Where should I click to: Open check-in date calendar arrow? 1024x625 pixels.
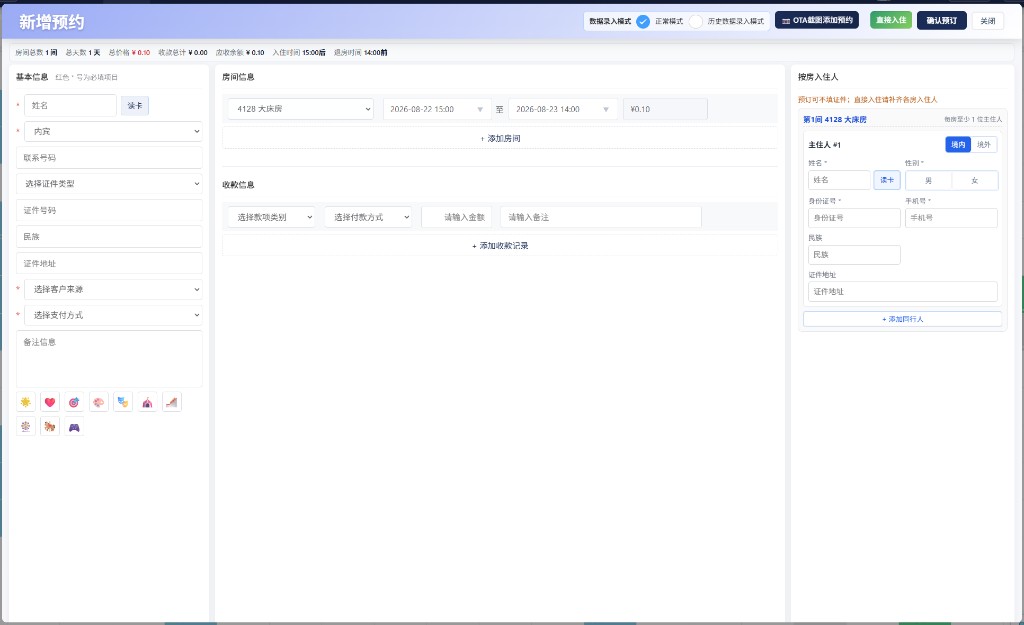pos(480,109)
